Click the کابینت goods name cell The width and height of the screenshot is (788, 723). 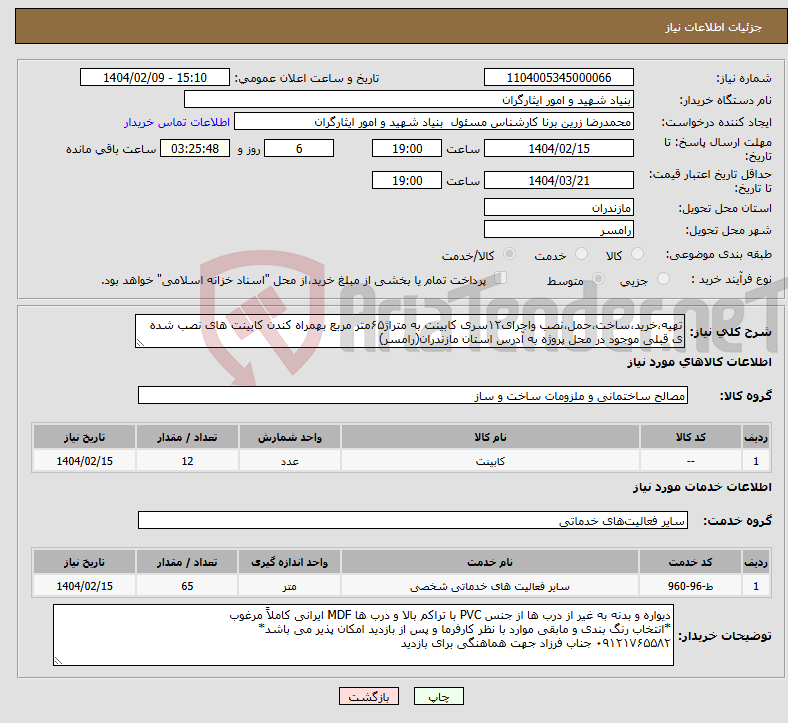coord(490,461)
